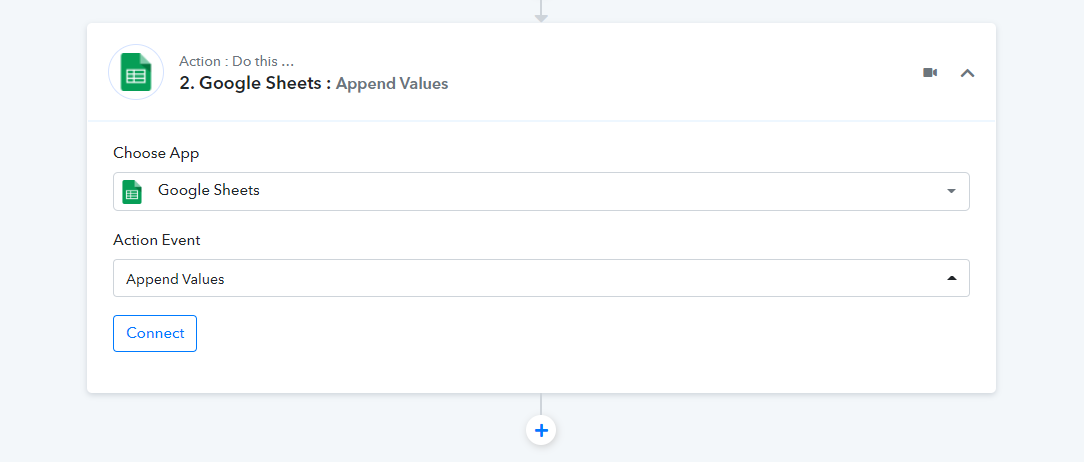Click Append Values in the Action Event field
1084x462 pixels.
point(175,279)
